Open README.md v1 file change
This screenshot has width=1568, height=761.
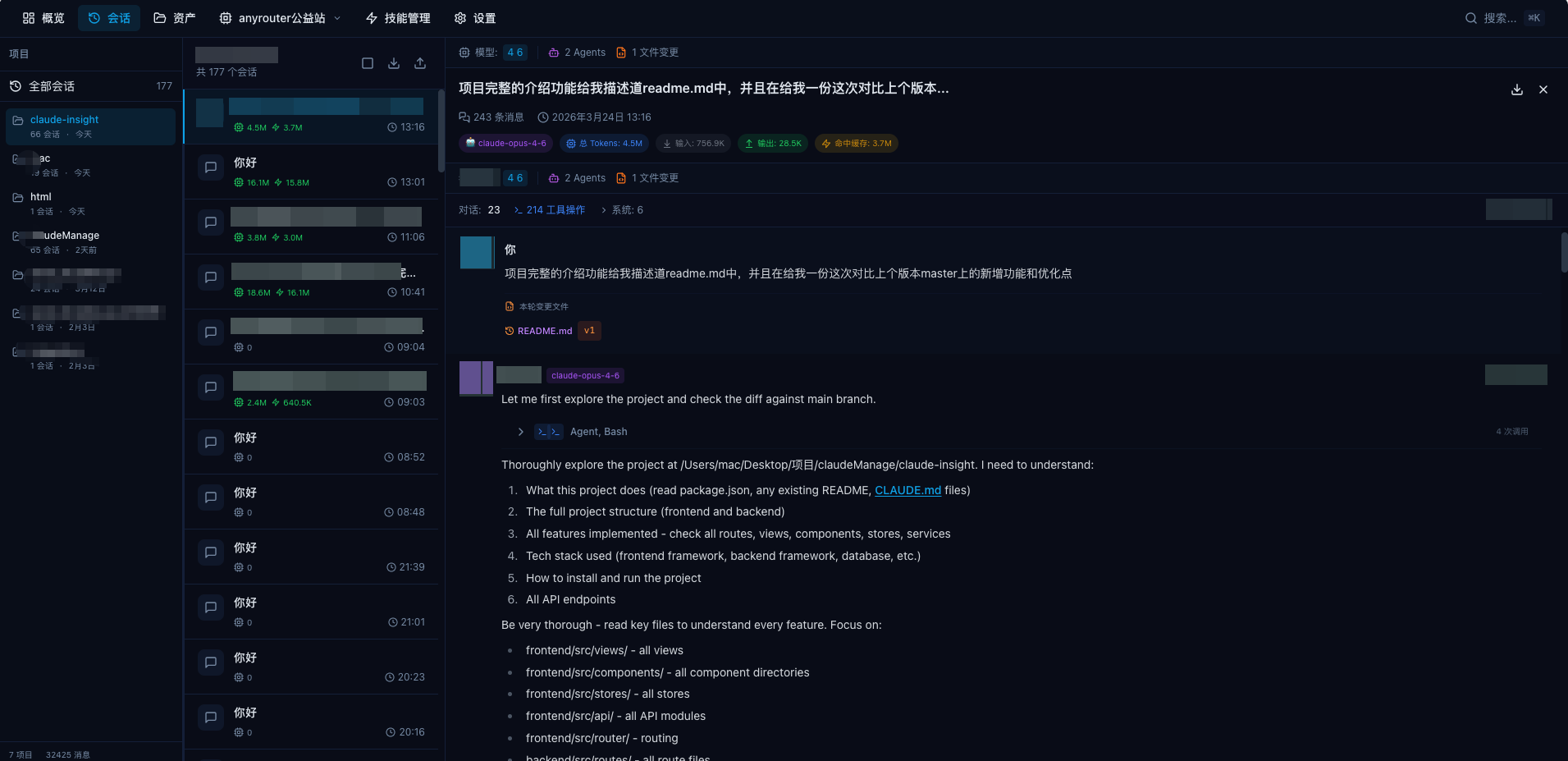coord(544,331)
